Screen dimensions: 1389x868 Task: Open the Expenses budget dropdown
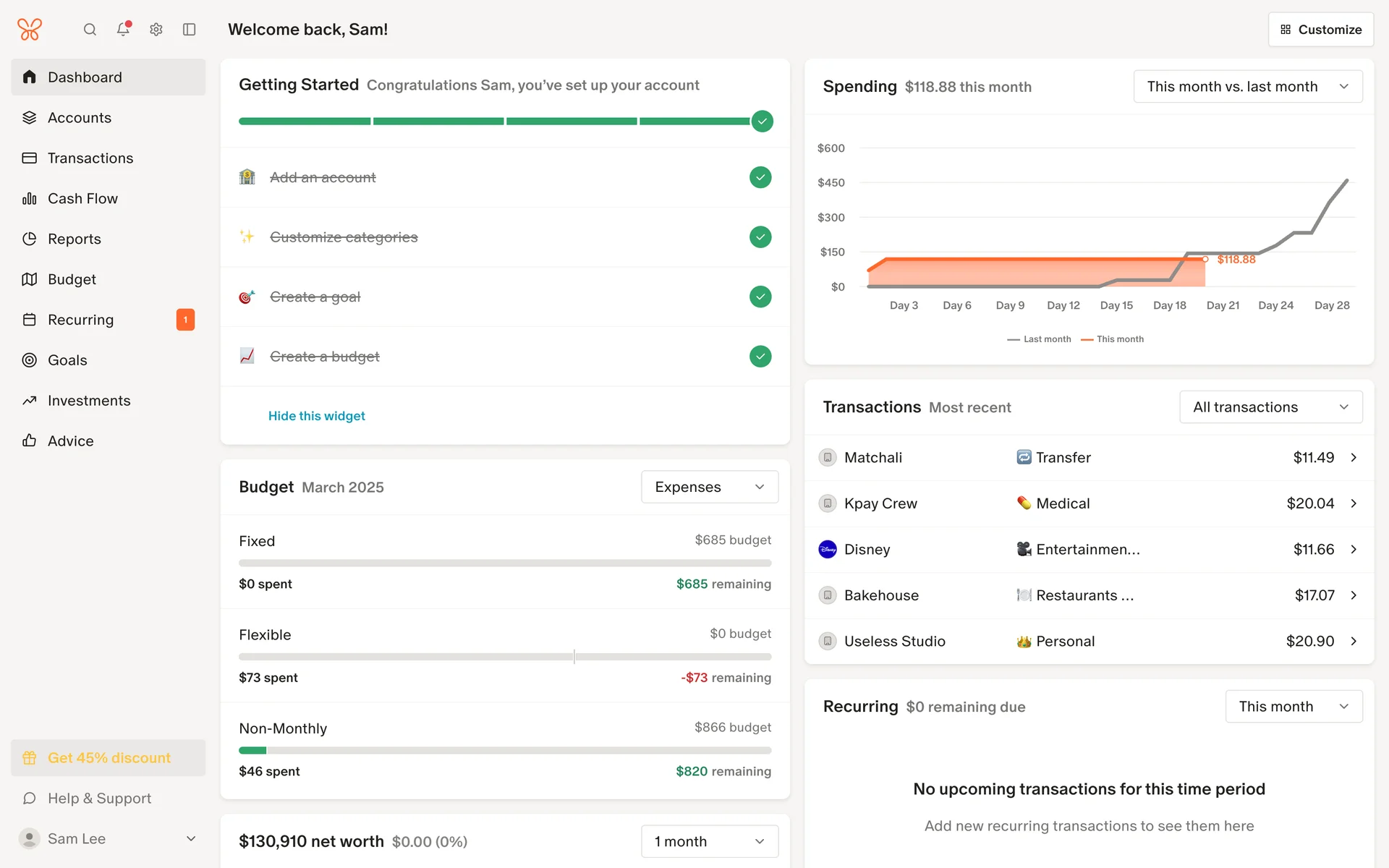(709, 487)
